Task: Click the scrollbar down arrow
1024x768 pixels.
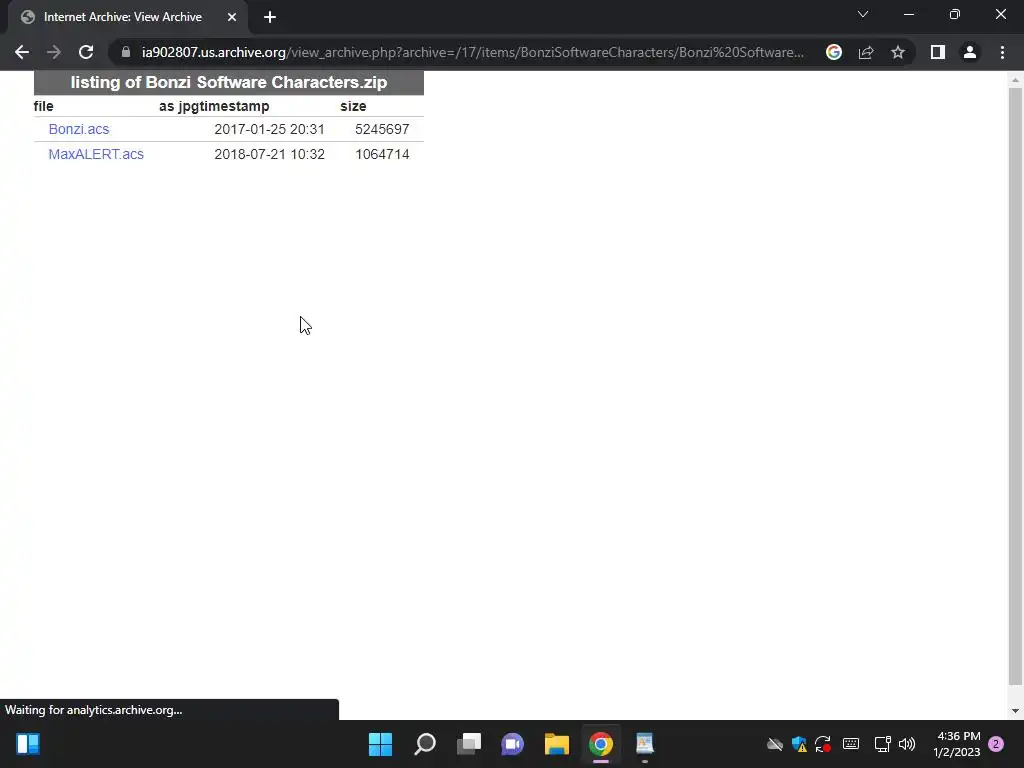Action: click(x=1015, y=711)
